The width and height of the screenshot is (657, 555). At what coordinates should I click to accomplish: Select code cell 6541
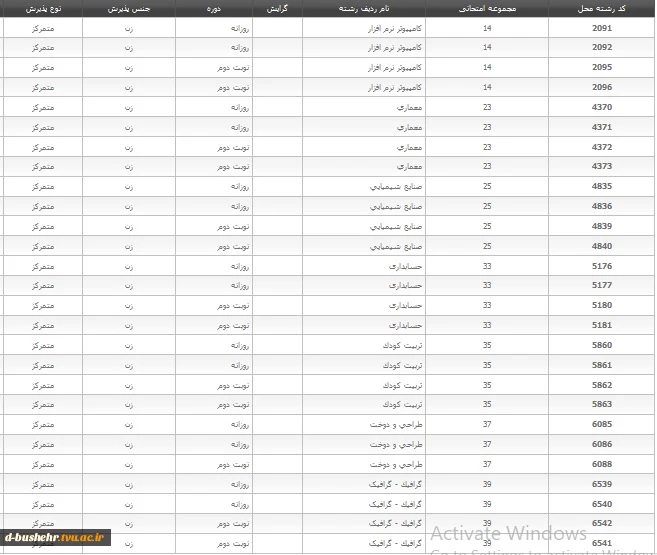tap(602, 543)
